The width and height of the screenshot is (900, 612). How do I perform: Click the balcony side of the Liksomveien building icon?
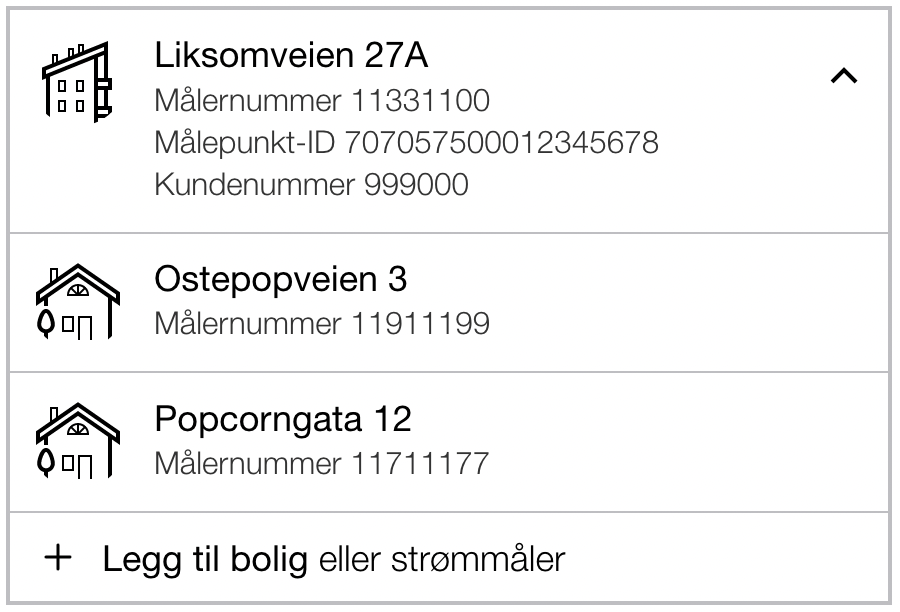tap(102, 84)
